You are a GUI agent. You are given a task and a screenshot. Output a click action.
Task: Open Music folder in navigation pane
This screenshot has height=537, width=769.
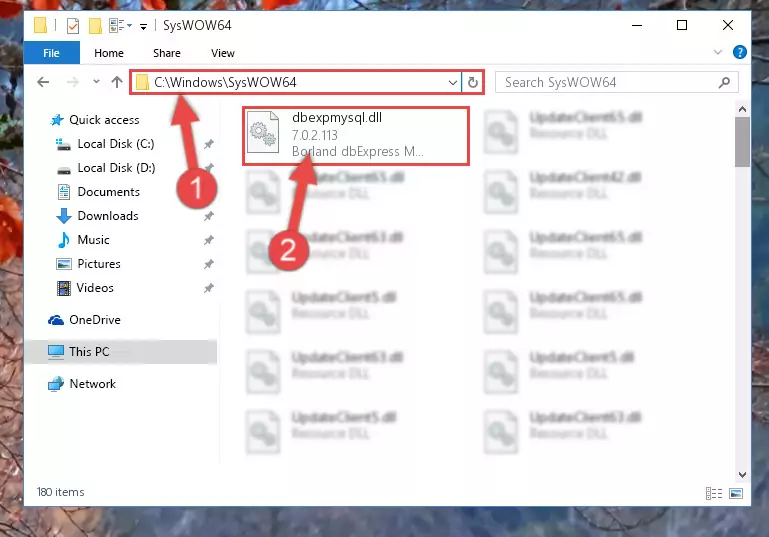click(x=93, y=240)
